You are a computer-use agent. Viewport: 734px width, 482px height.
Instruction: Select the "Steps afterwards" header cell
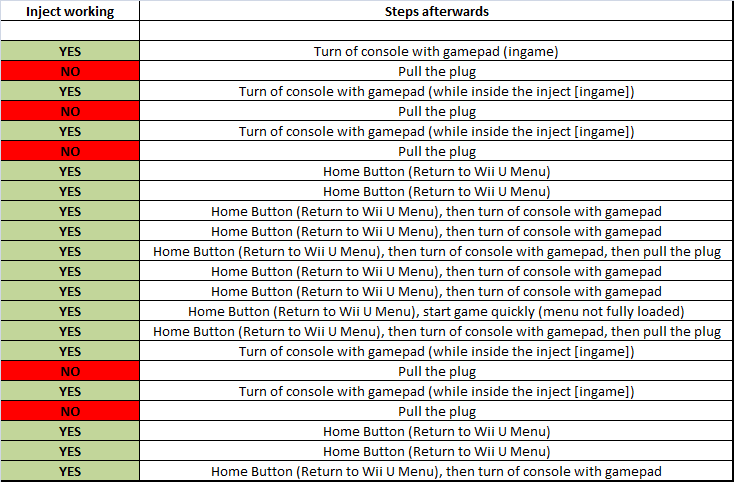point(436,11)
